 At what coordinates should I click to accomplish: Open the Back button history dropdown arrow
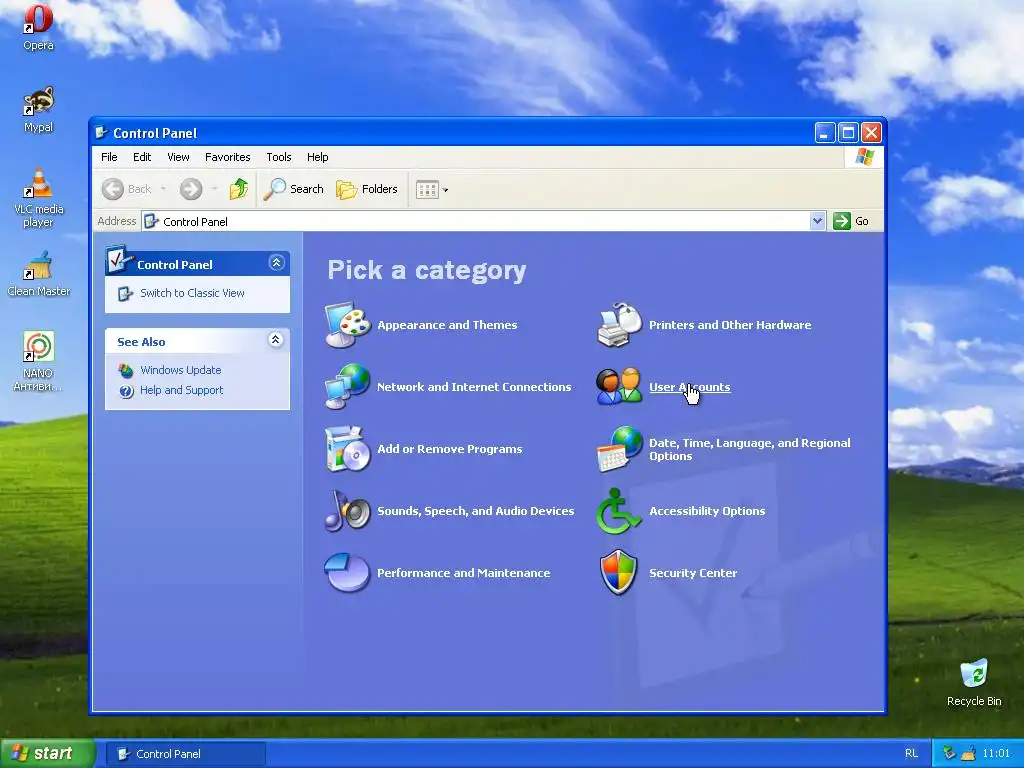(163, 189)
